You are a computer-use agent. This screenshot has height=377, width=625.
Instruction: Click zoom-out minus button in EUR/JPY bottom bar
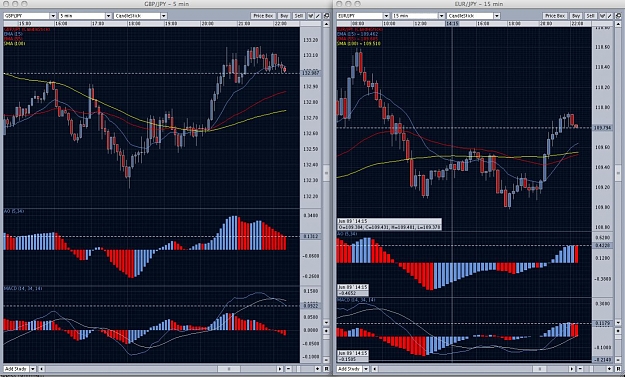580,369
